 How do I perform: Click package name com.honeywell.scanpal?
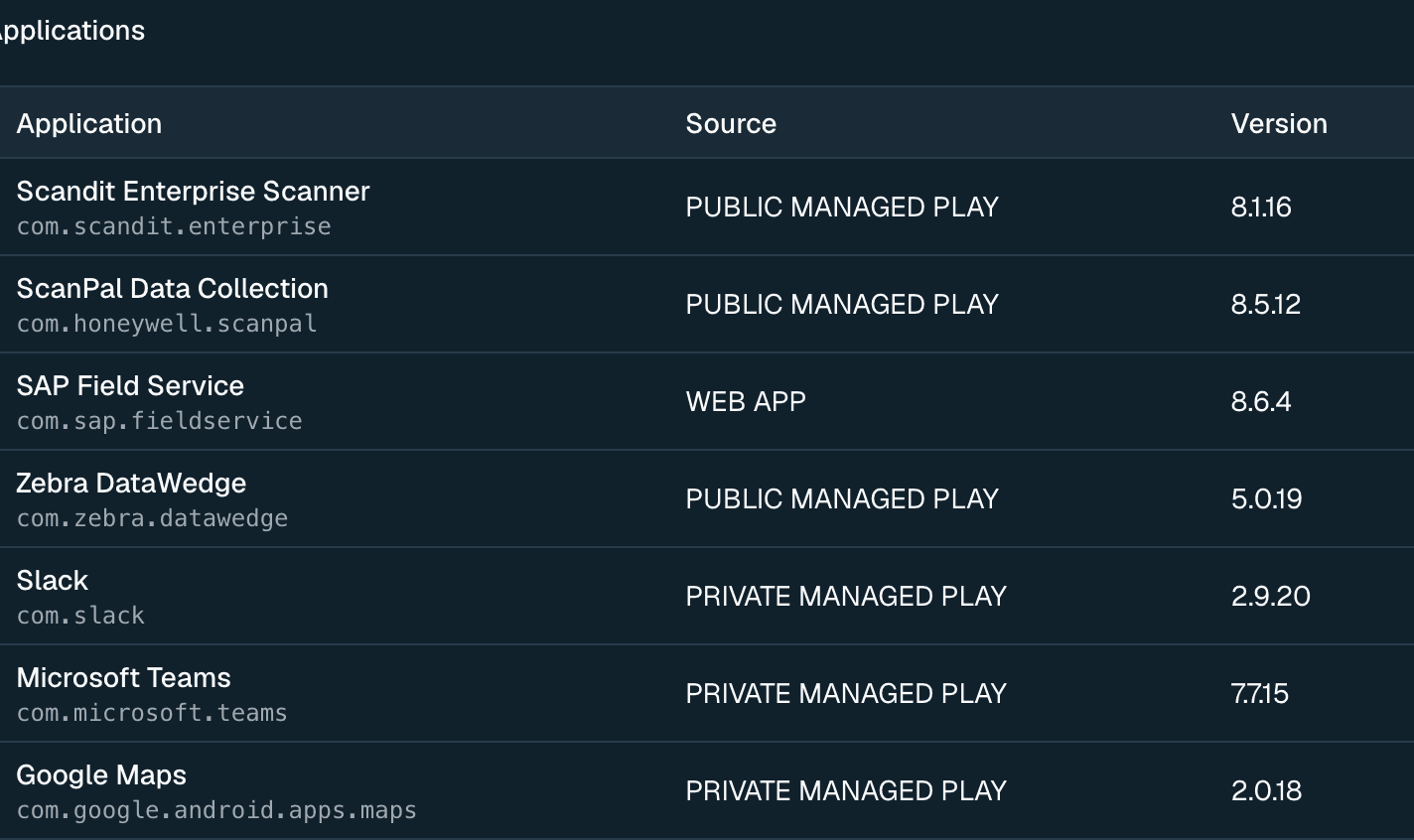[167, 324]
